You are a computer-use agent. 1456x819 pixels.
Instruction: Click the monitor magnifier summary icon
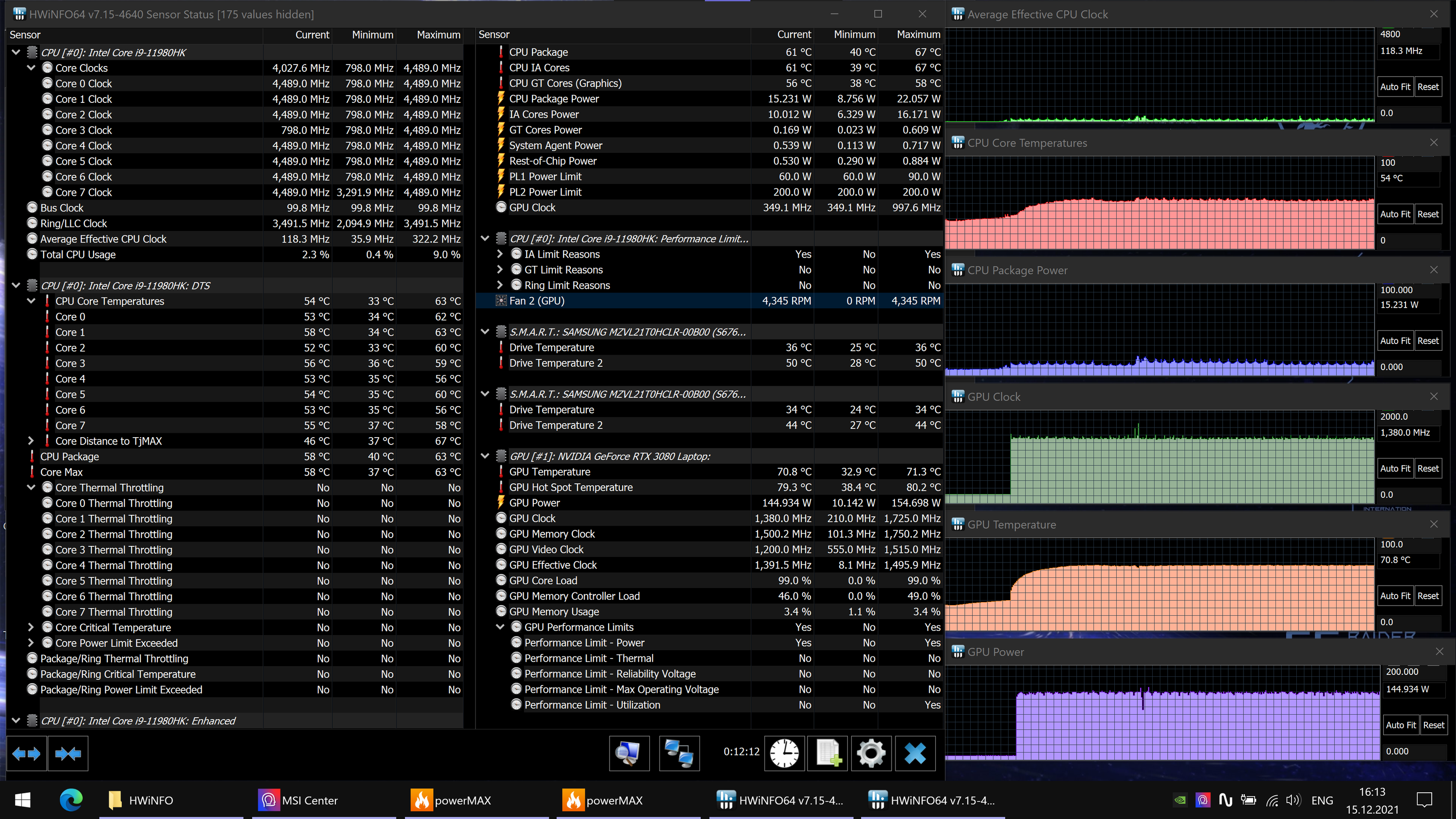(x=629, y=753)
